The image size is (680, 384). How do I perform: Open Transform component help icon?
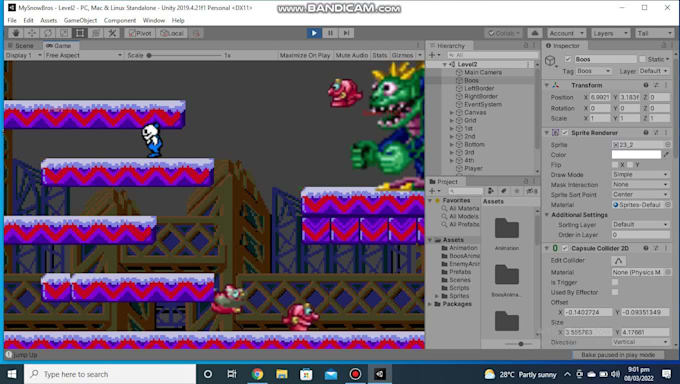646,85
